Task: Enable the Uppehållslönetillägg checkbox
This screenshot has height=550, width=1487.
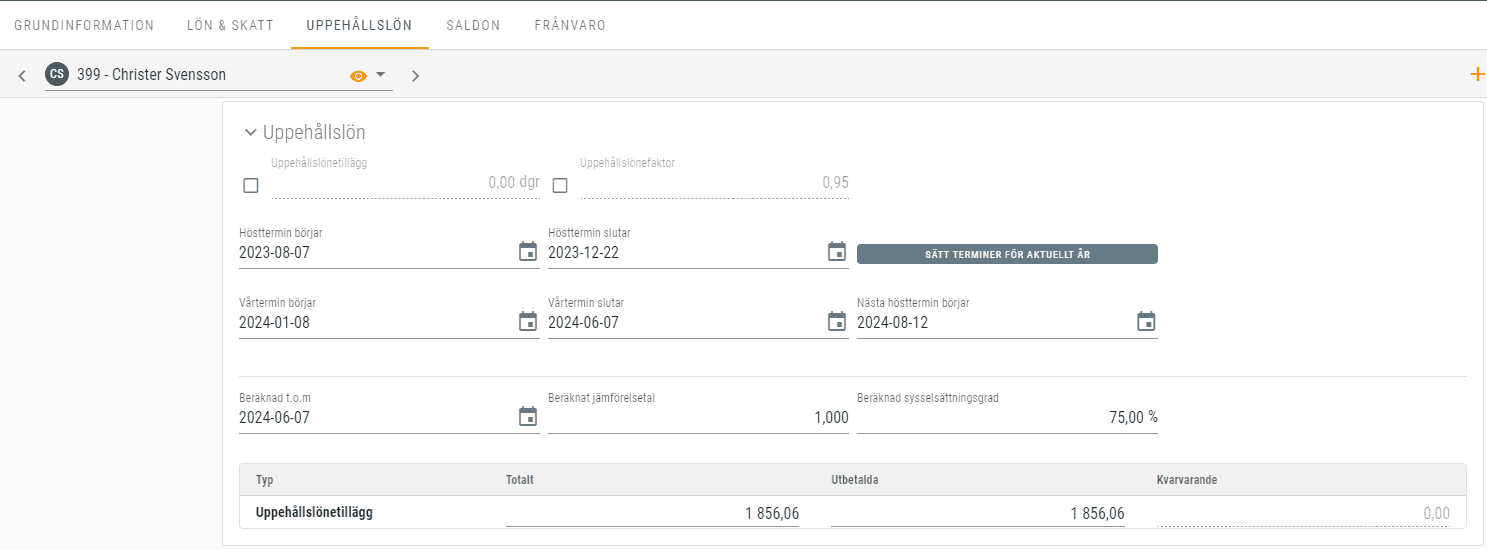Action: [x=251, y=185]
